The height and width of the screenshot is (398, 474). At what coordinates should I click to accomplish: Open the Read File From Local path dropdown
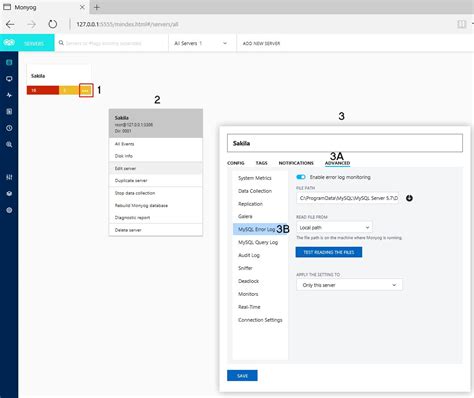click(x=334, y=227)
